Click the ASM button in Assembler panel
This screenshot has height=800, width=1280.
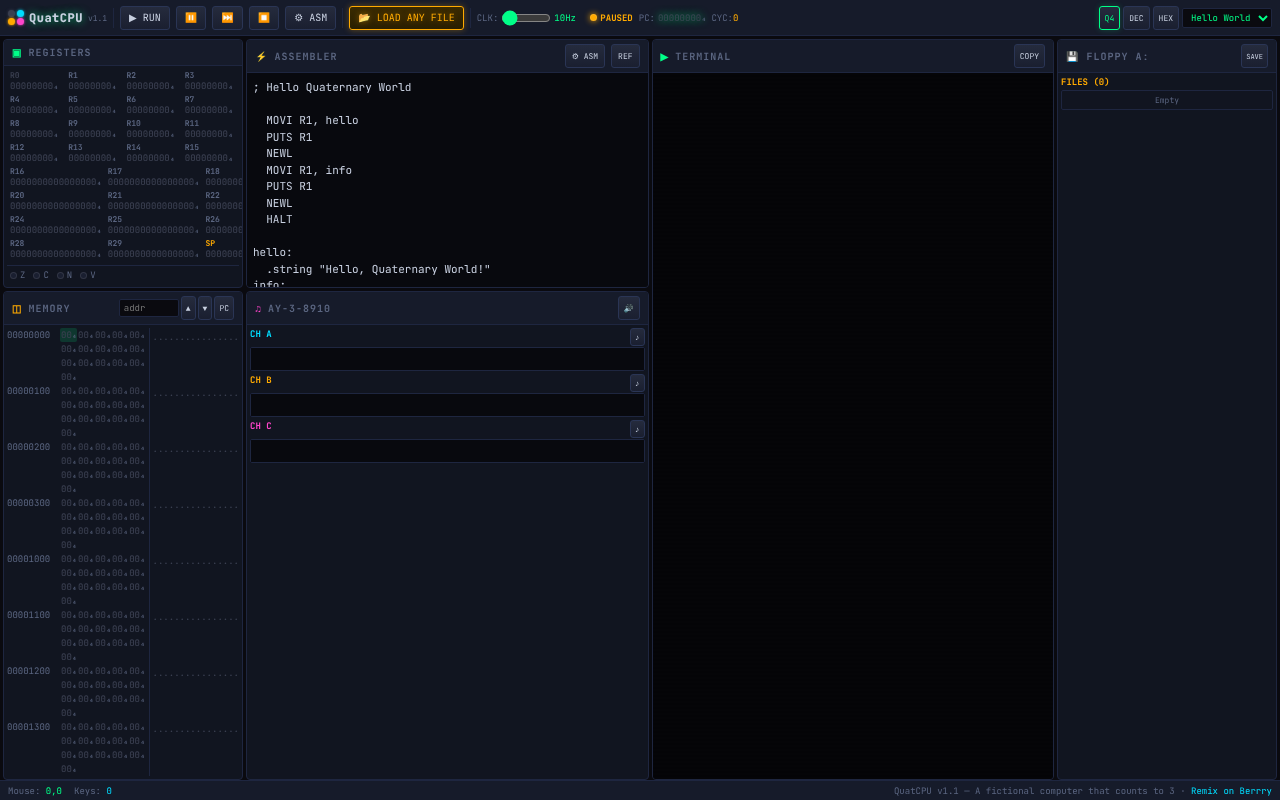point(585,56)
